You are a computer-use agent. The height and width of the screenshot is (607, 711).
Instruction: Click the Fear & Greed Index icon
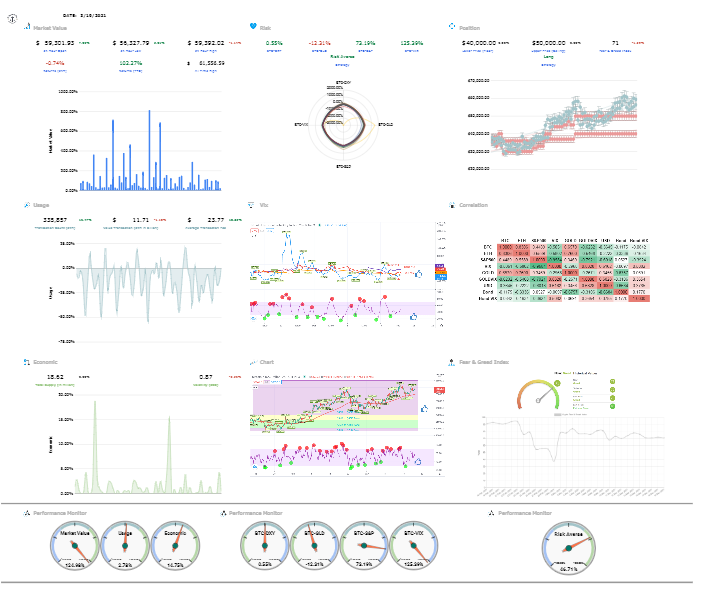tap(452, 362)
